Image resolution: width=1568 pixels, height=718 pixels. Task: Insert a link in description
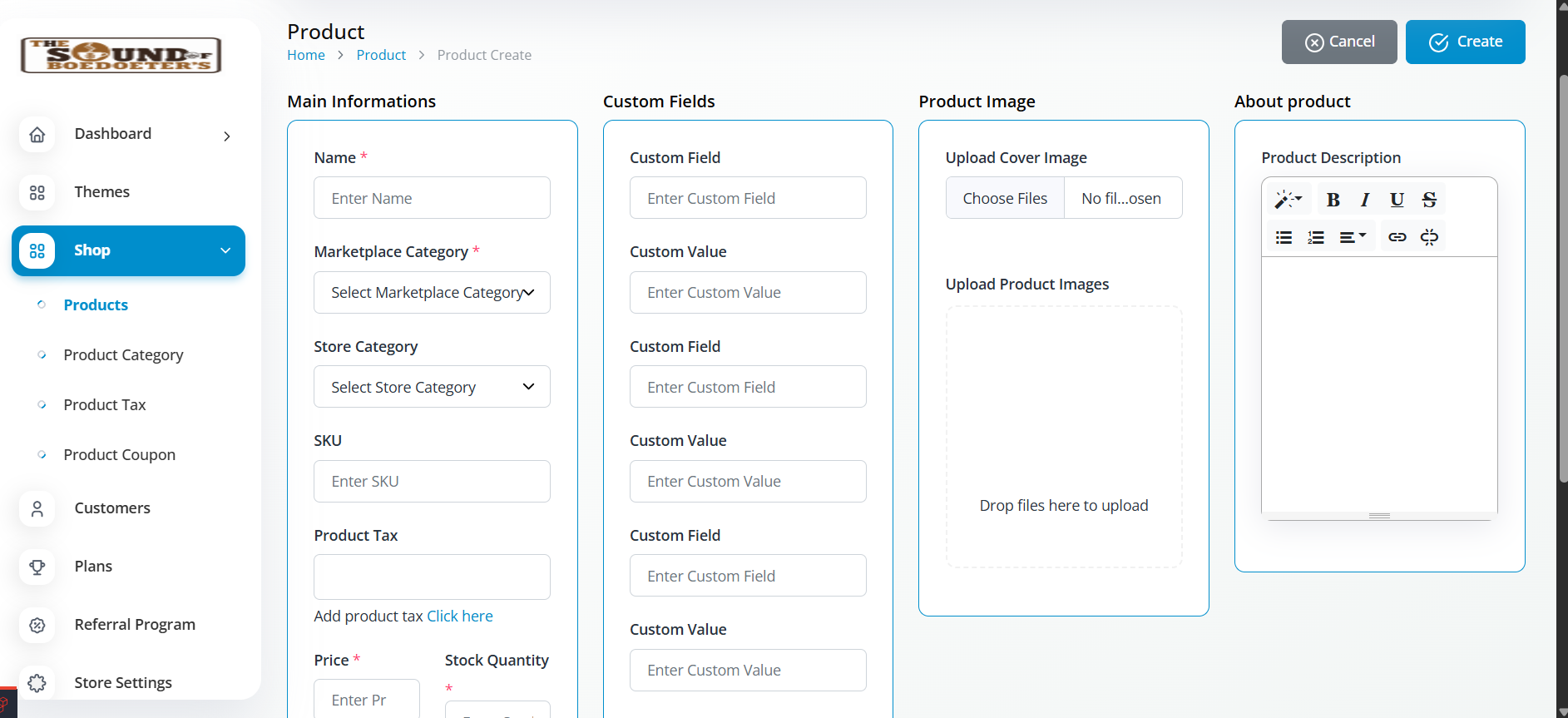pyautogui.click(x=1397, y=237)
